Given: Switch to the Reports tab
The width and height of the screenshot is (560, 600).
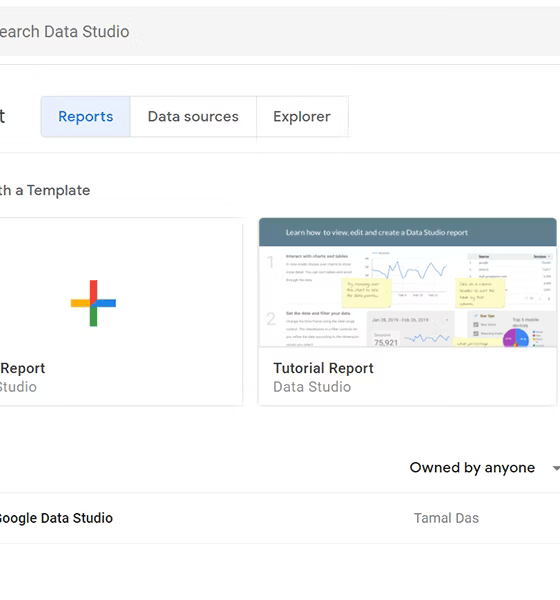Looking at the screenshot, I should [86, 116].
